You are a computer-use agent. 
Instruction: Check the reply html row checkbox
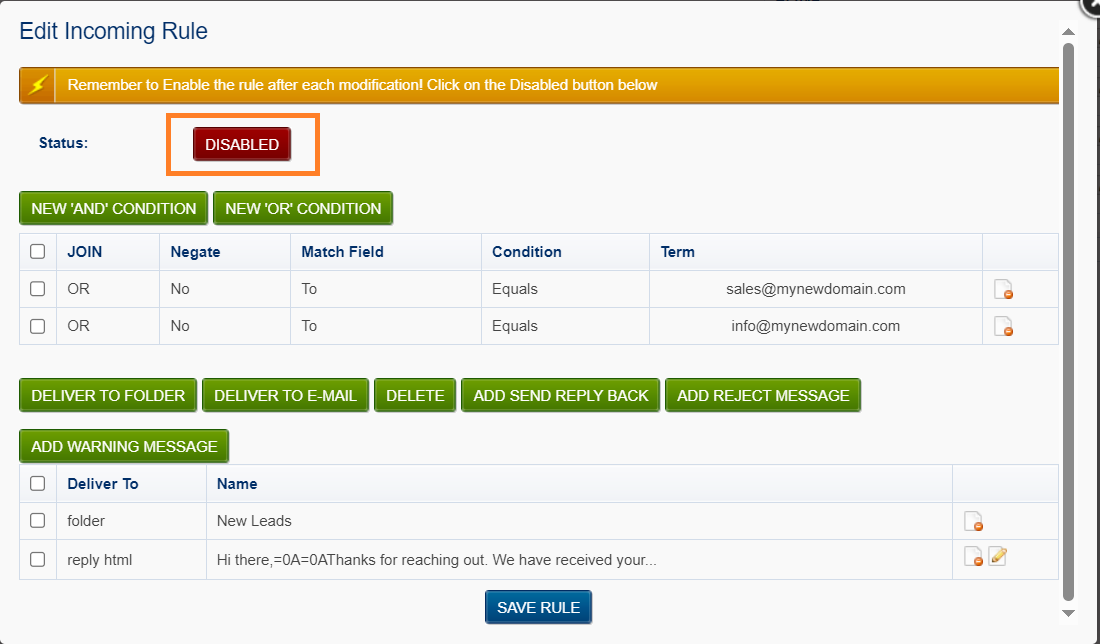(37, 559)
